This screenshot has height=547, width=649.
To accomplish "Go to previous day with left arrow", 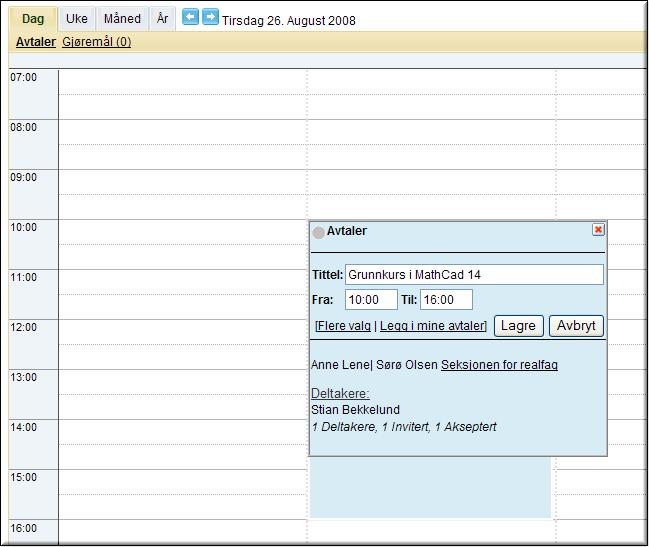I will pos(190,17).
